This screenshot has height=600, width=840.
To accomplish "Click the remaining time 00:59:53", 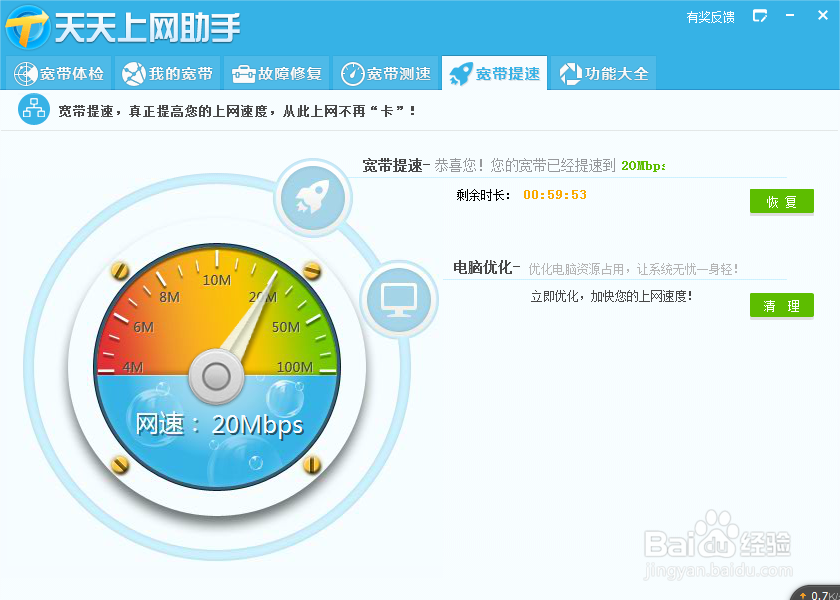I will pos(555,195).
